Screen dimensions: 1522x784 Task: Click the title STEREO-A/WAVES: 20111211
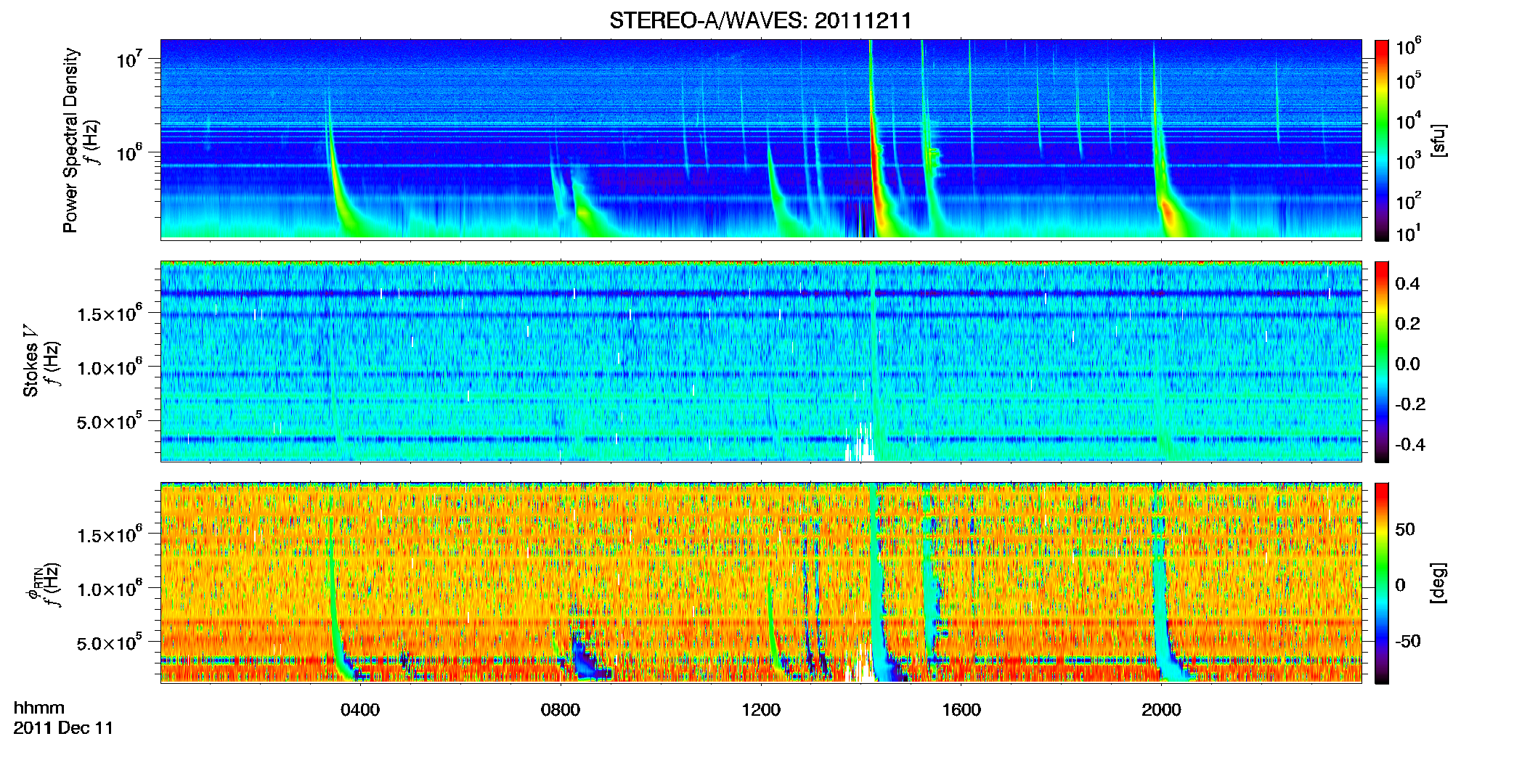pos(760,20)
